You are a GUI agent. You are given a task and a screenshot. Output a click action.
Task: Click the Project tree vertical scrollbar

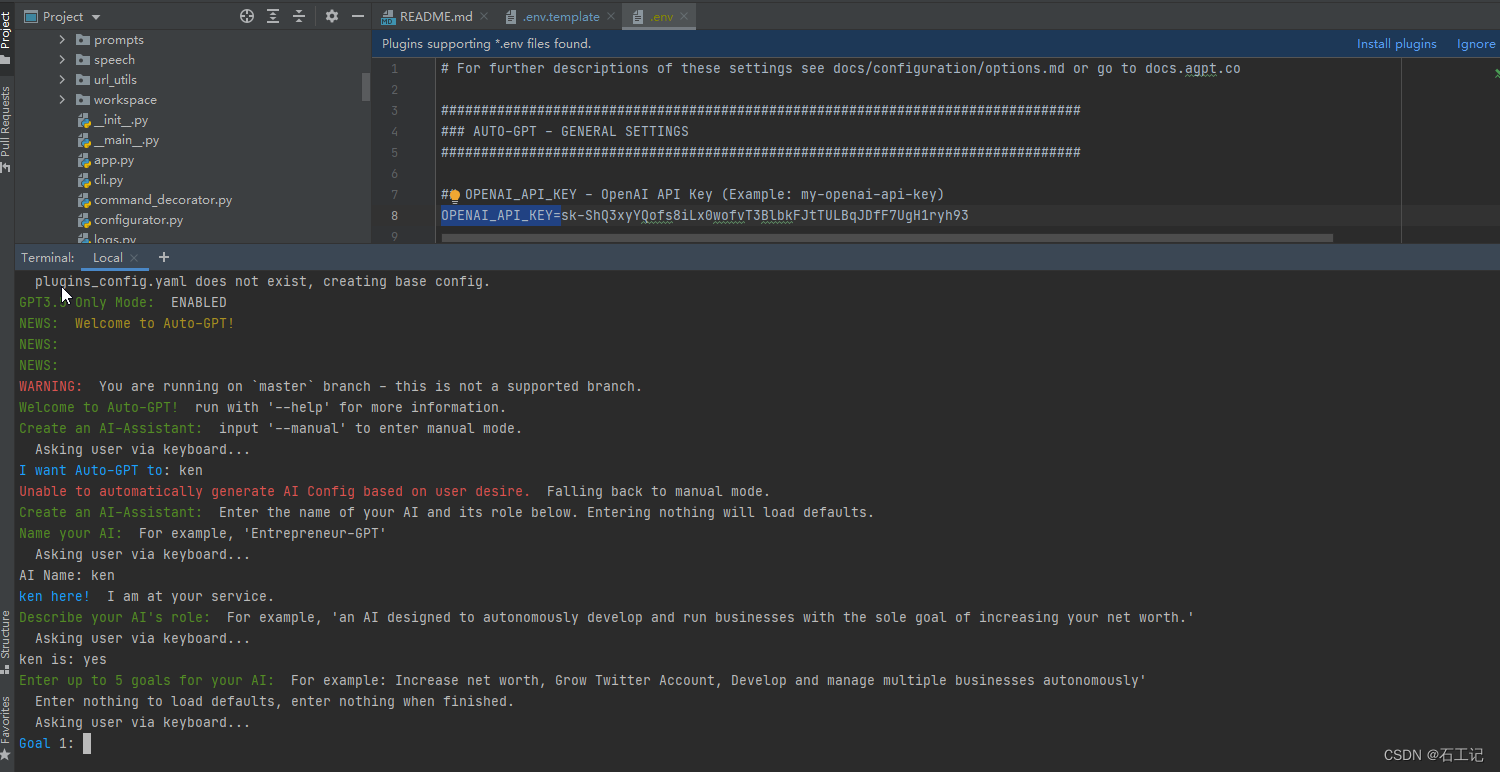(x=366, y=85)
